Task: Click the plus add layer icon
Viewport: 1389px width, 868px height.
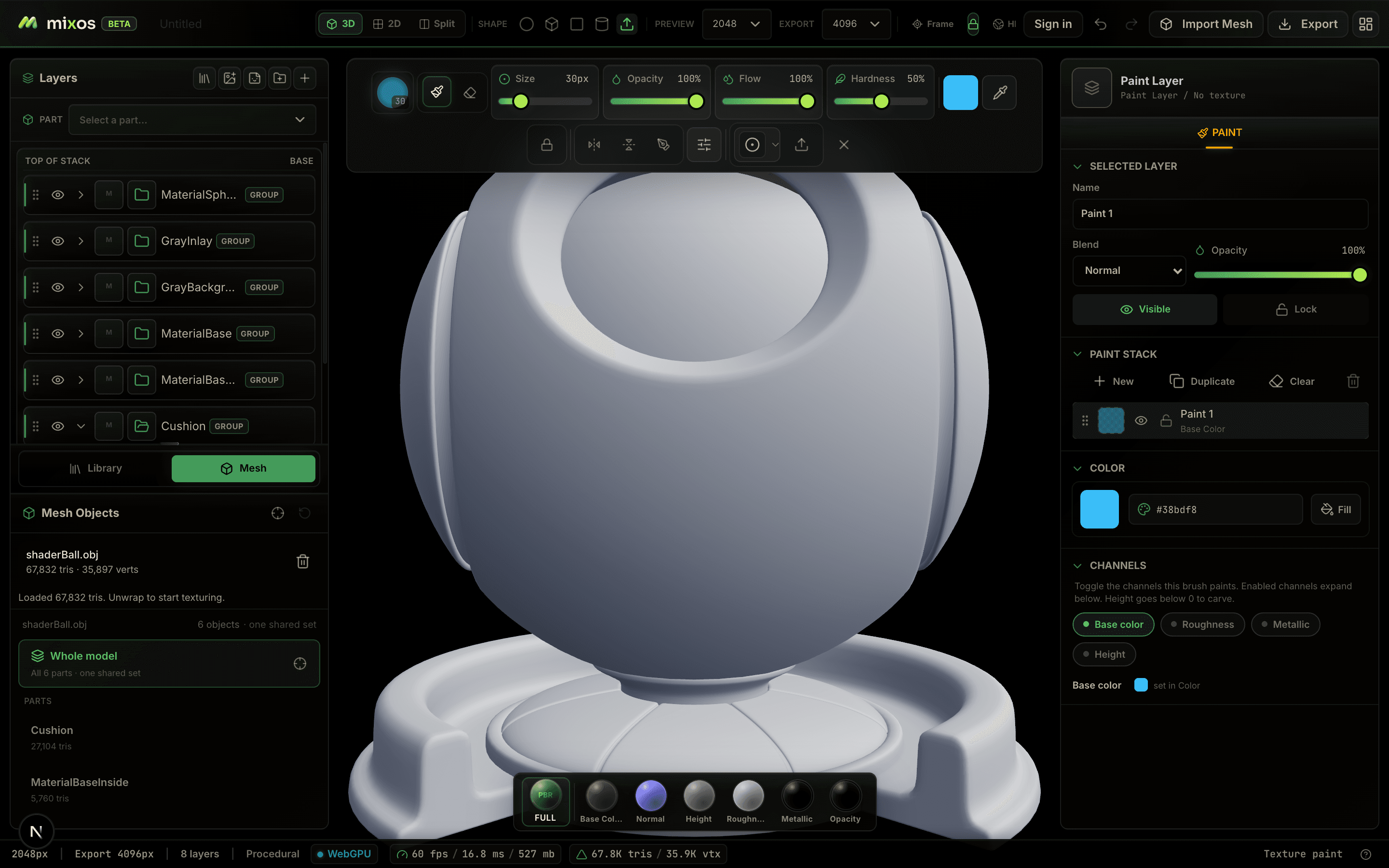Action: (305, 78)
